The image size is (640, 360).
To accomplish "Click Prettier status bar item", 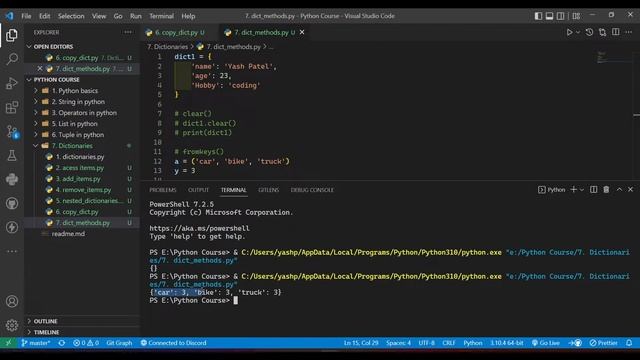I will [x=604, y=343].
